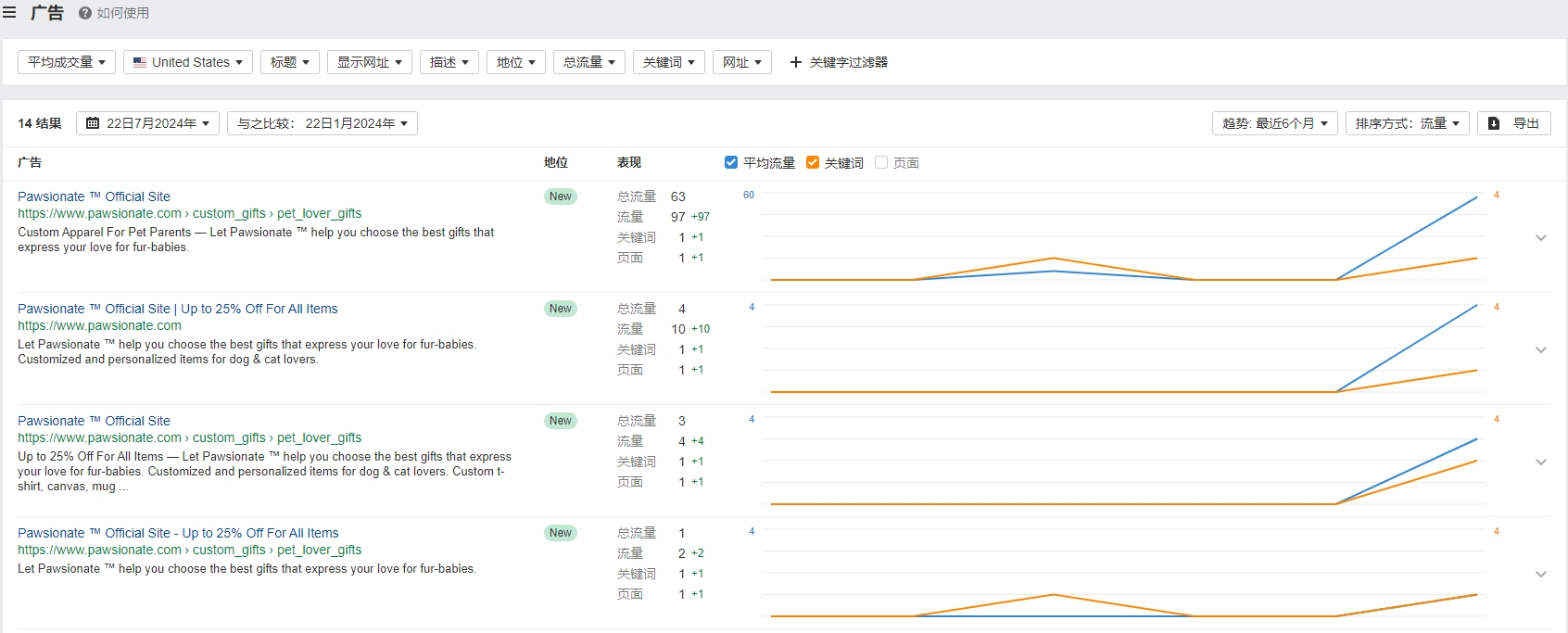Open the first ad's pet_lover_gifts URL

pos(190,213)
